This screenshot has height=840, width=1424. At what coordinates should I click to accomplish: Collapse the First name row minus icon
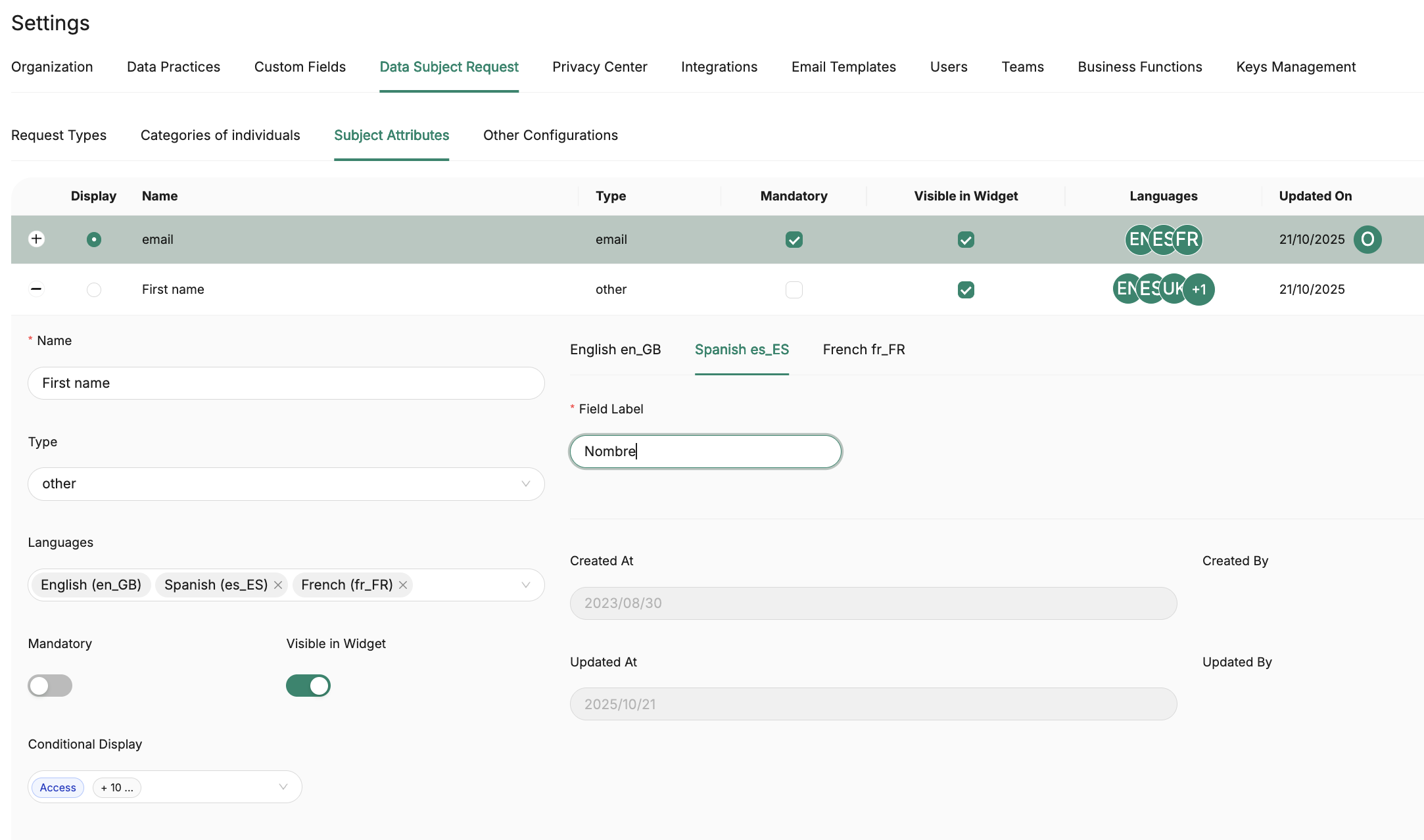click(37, 289)
